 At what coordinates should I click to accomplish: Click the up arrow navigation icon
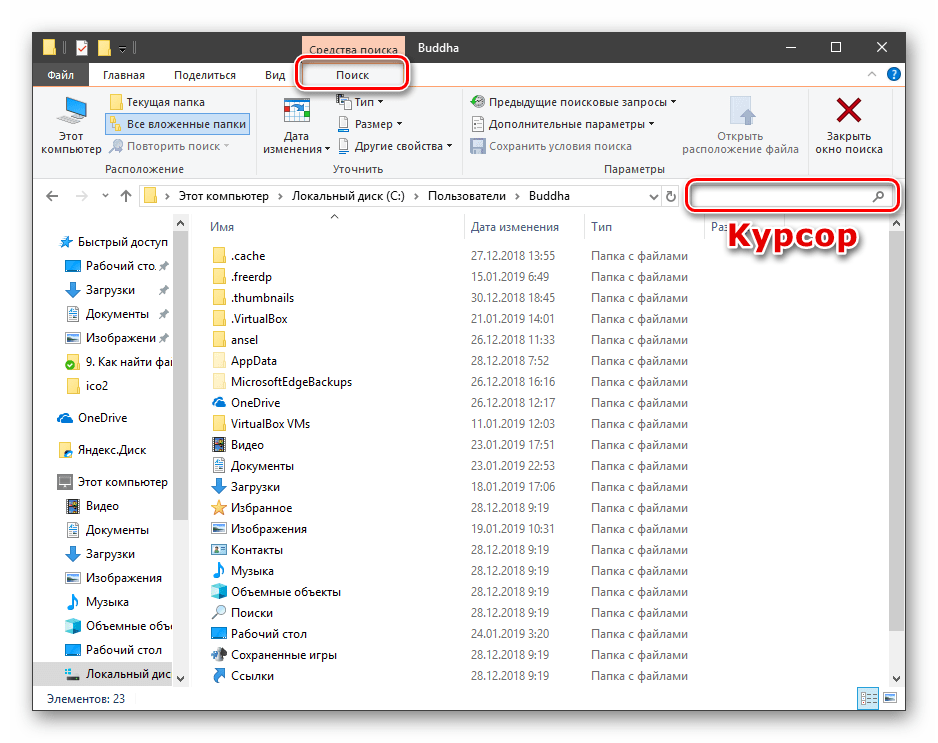126,196
